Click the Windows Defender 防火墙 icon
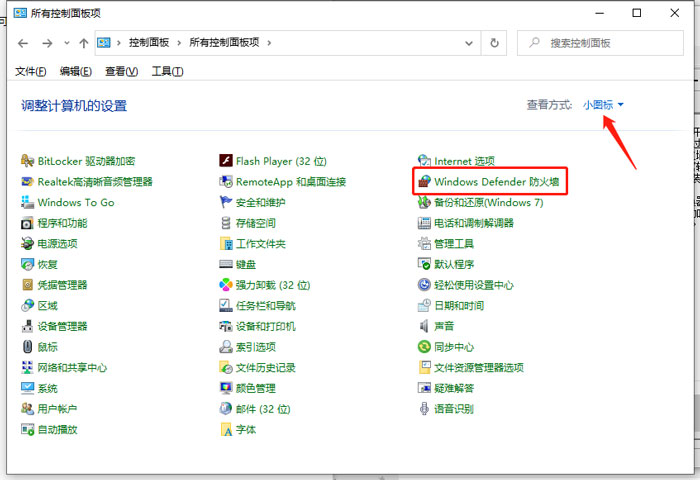Screen dimensions: 700x480 tap(424, 182)
